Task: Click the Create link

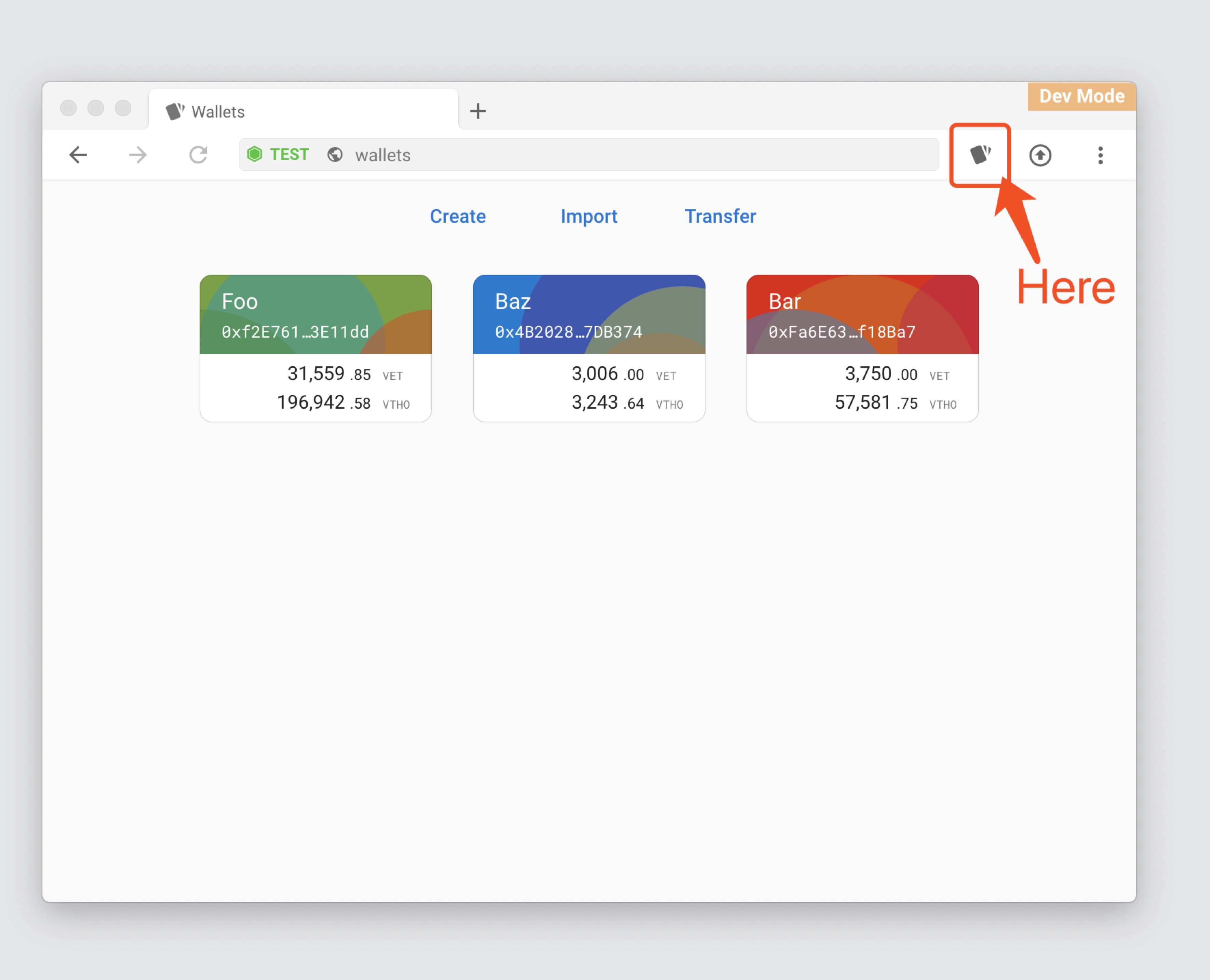Action: click(457, 216)
